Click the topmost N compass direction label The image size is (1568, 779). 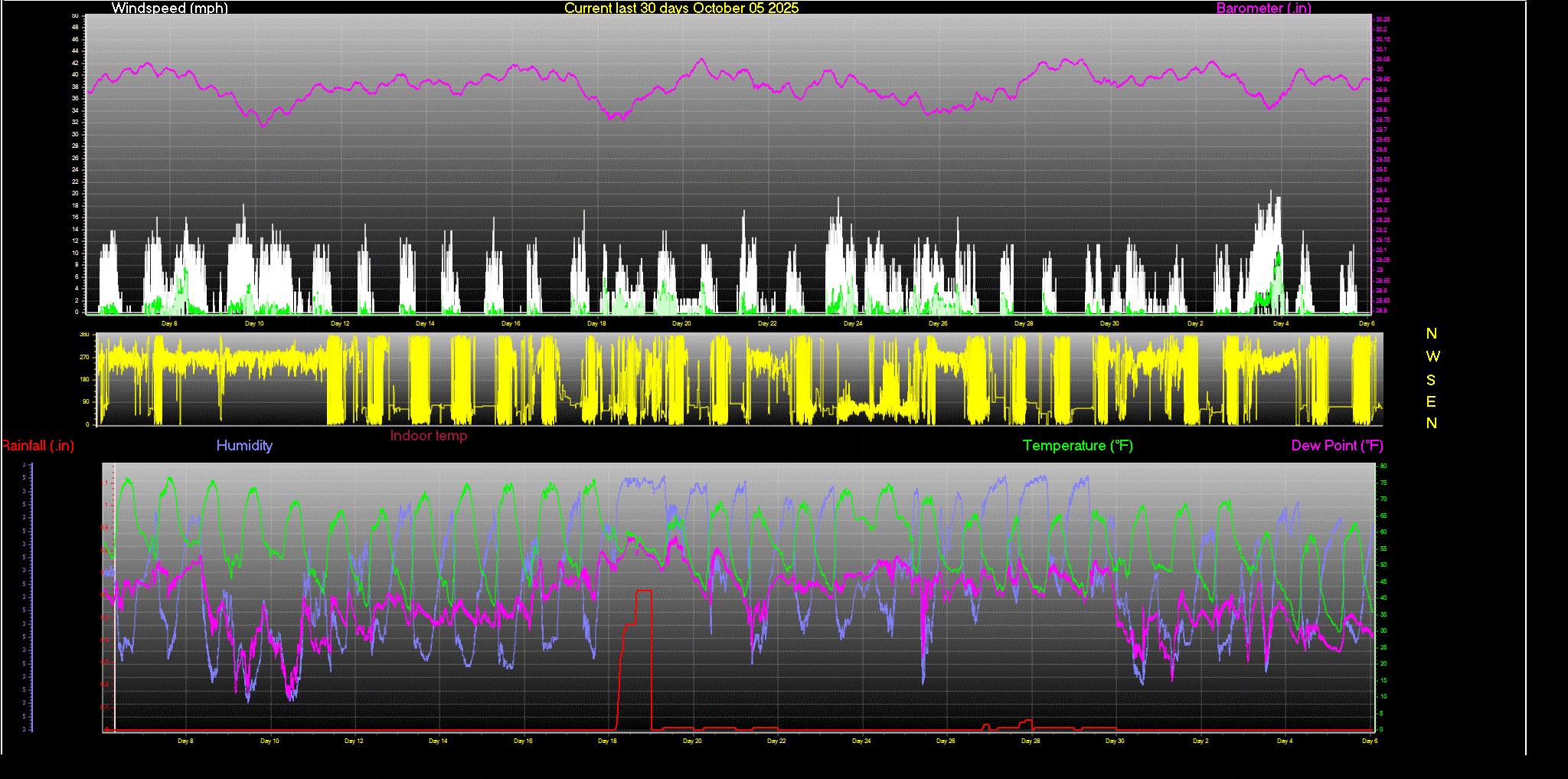(1431, 334)
